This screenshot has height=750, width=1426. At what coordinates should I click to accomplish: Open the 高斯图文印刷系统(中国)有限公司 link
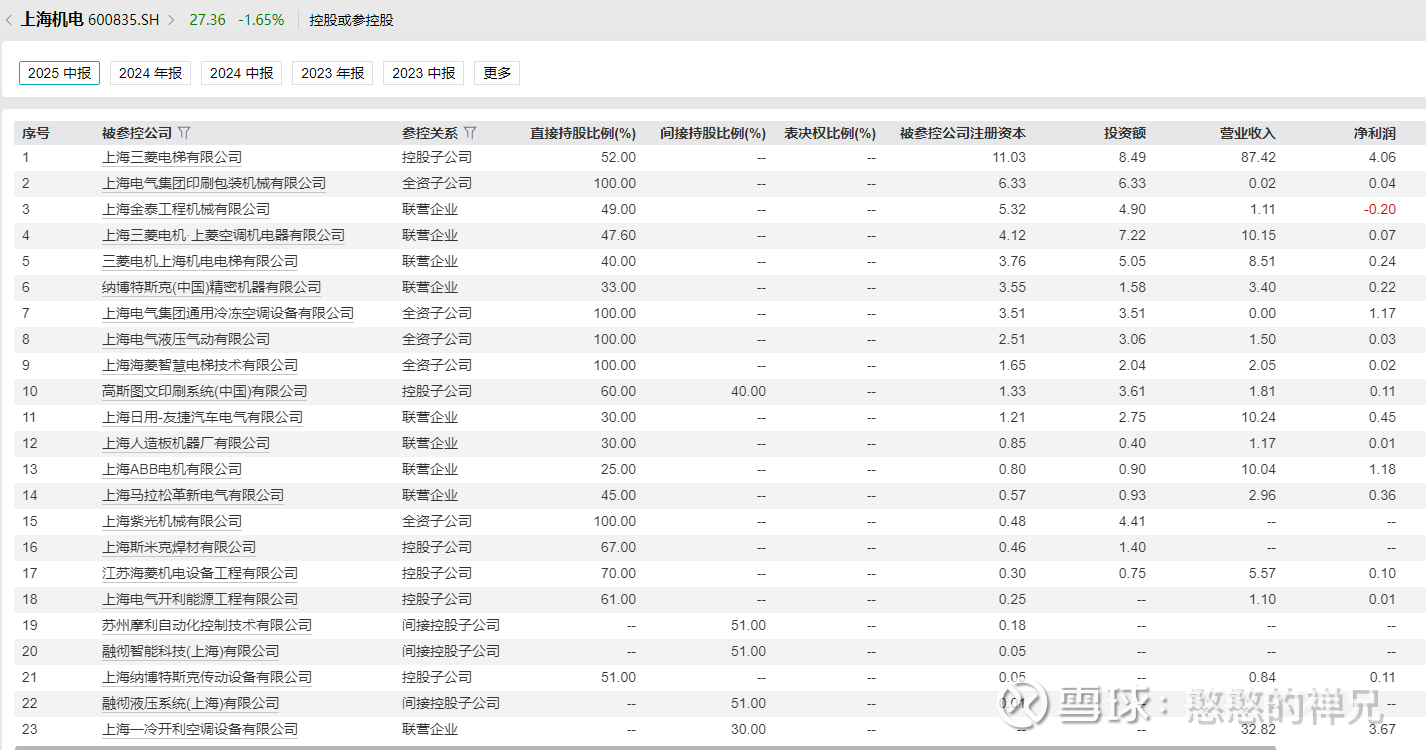204,391
